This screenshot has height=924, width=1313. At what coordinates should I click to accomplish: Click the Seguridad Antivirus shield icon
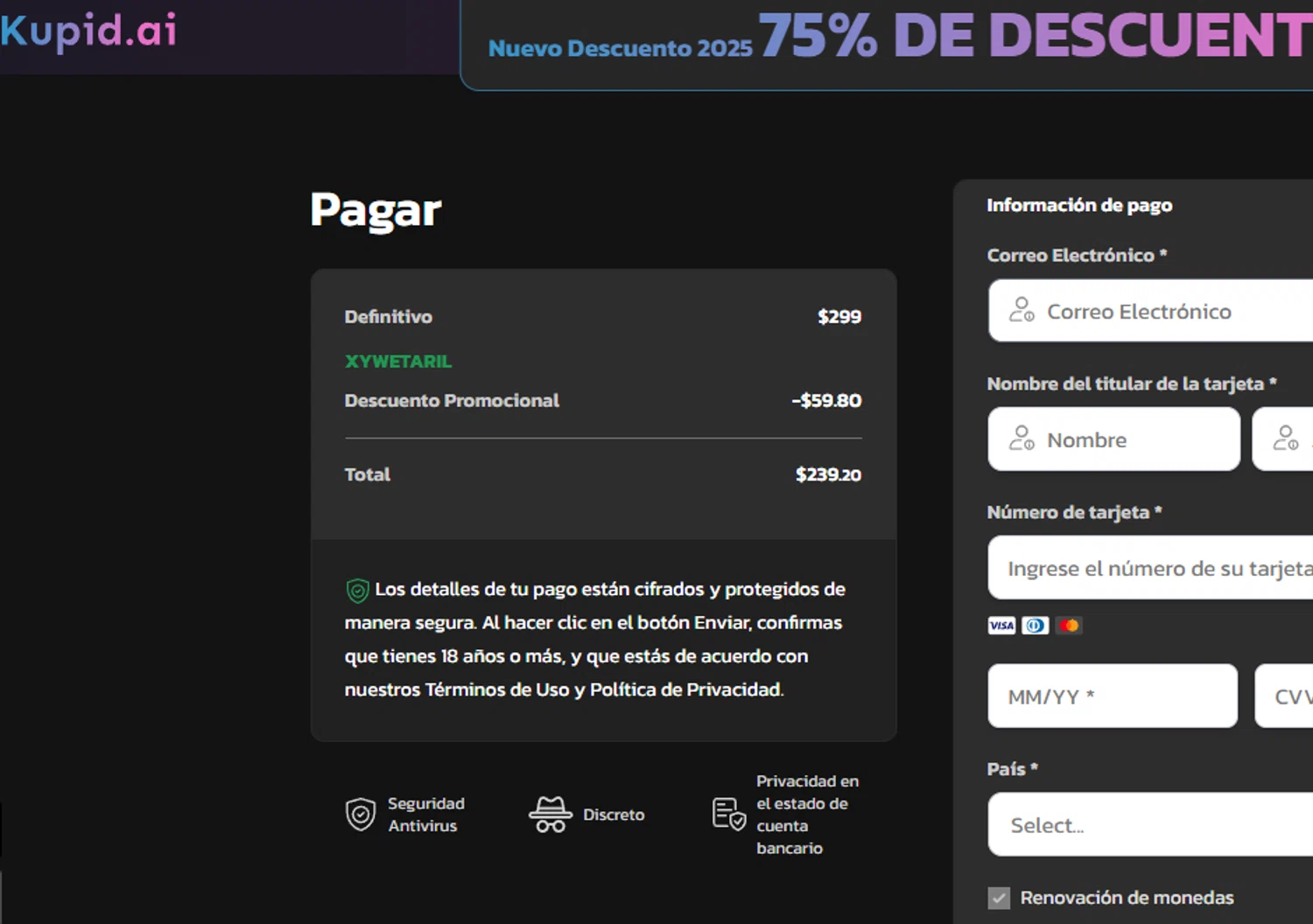[x=361, y=815]
